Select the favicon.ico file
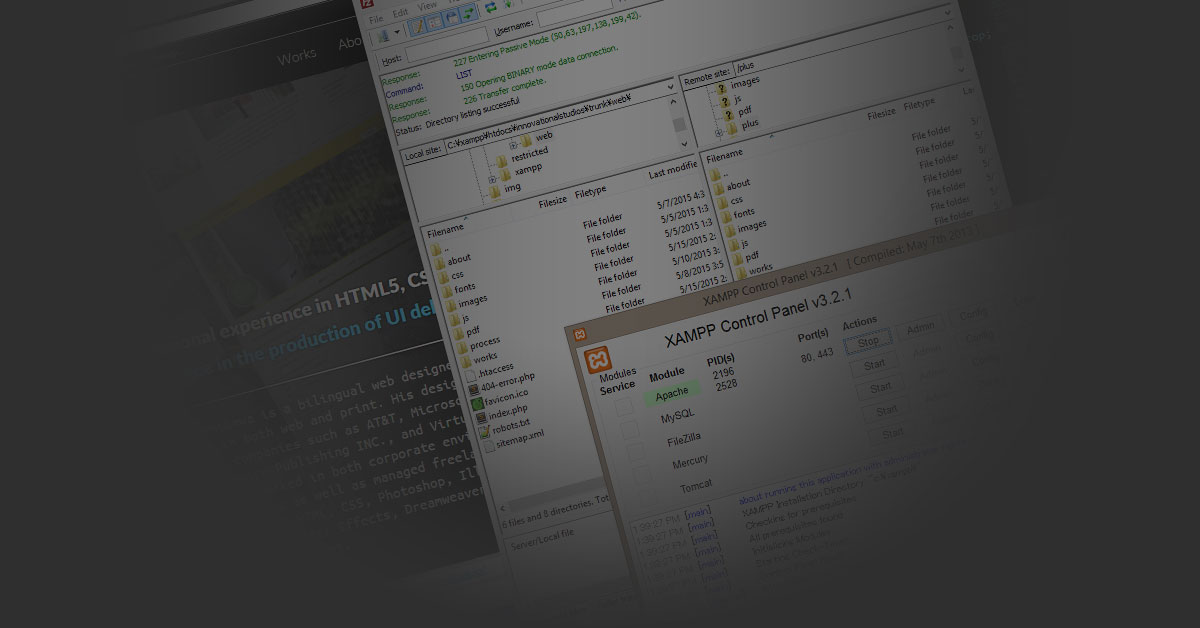Screen dimensions: 1200x628 coord(501,398)
